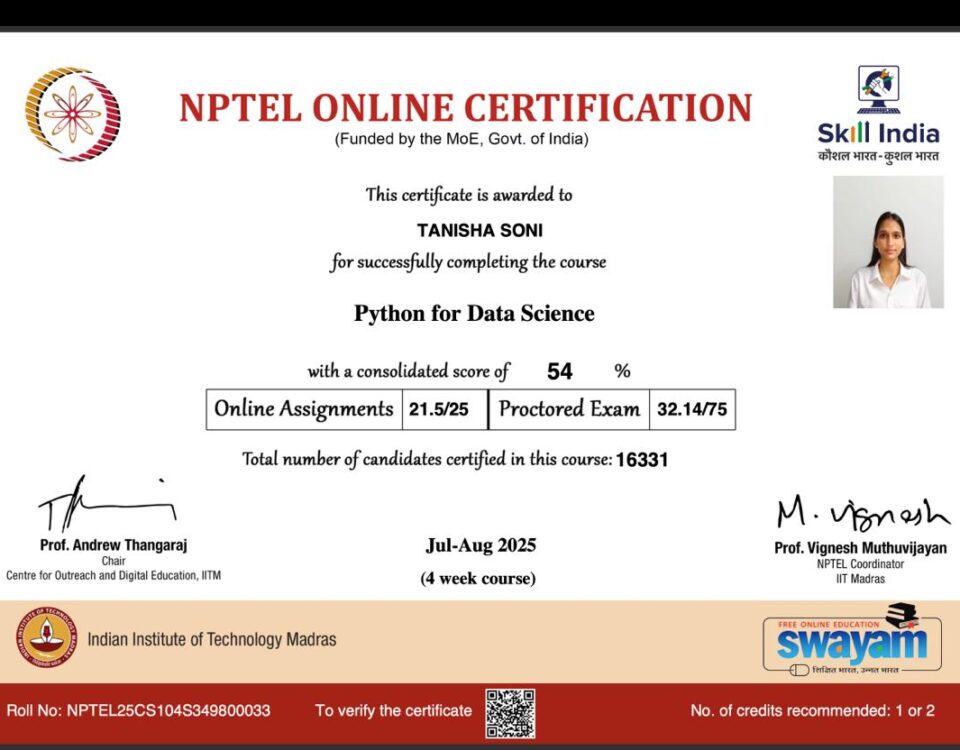Viewport: 960px width, 750px height.
Task: Click the credits recommended 1 or 2 text
Action: coord(812,710)
